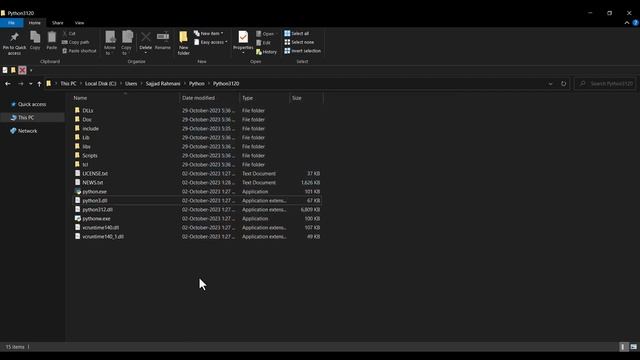Click Edit in the Open group
640x360 pixels.
tap(264, 43)
